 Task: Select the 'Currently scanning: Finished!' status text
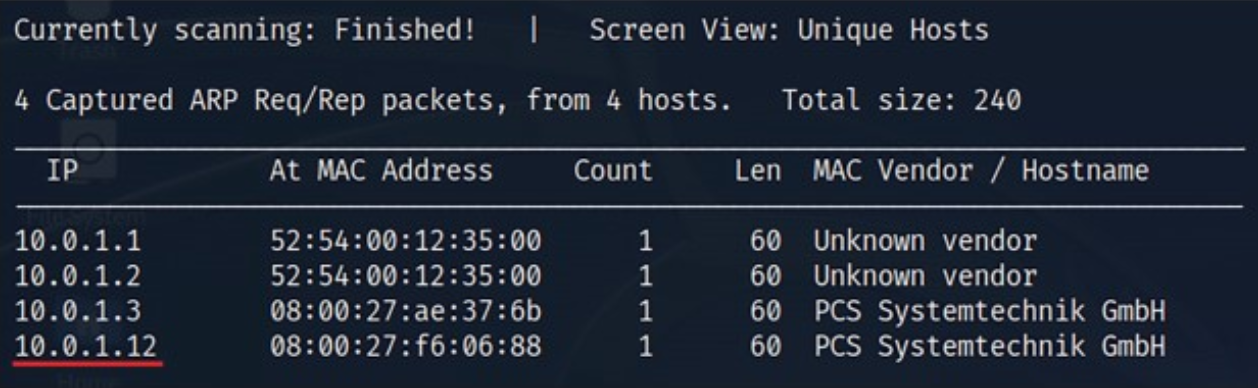[x=246, y=31]
